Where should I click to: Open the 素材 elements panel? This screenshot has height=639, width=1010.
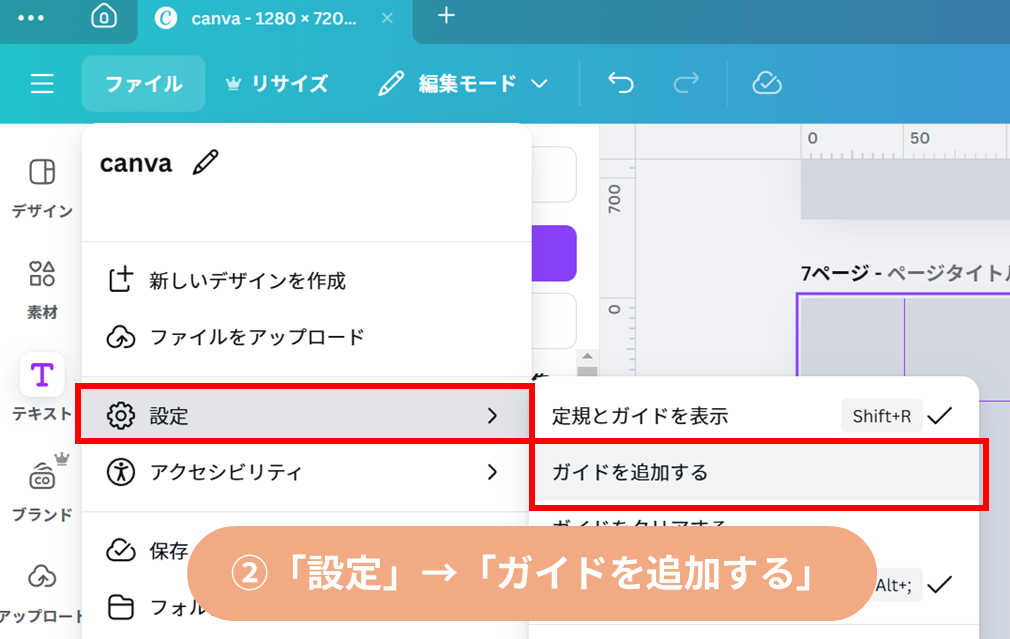(42, 288)
